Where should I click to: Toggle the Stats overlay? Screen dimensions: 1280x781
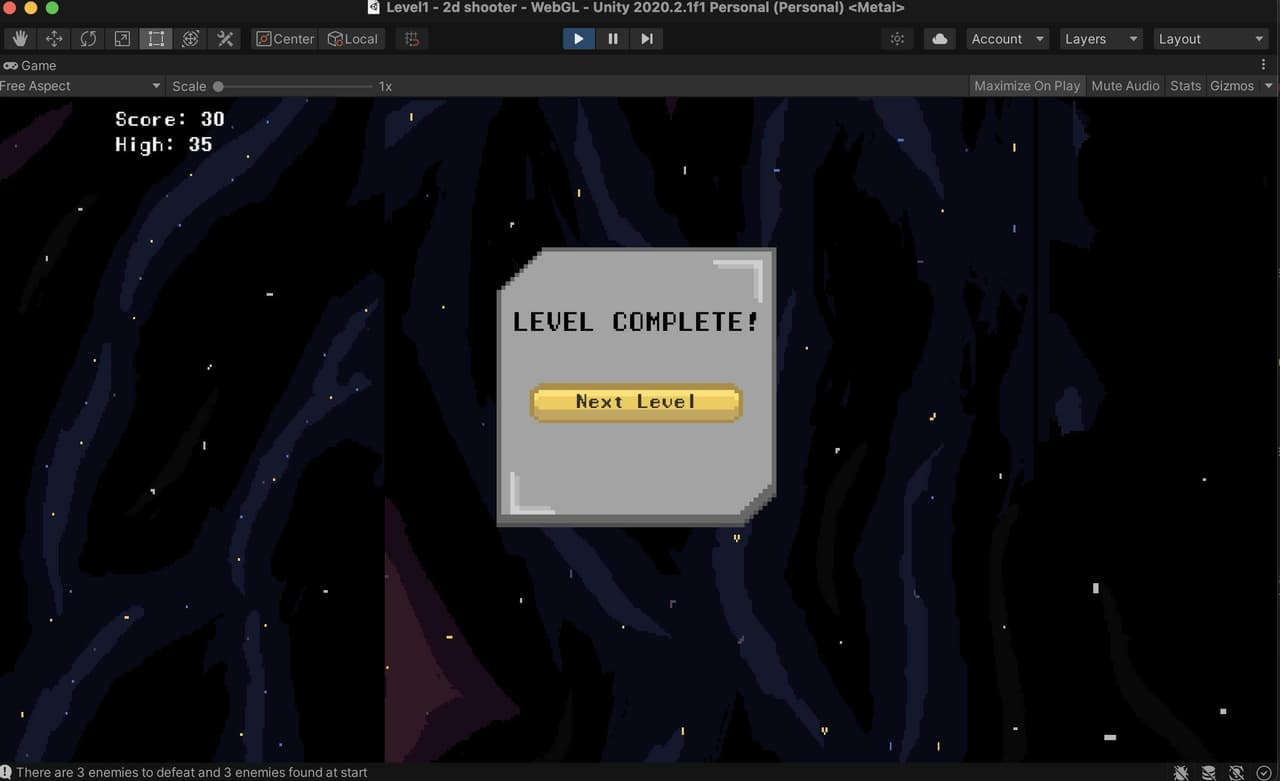tap(1185, 86)
